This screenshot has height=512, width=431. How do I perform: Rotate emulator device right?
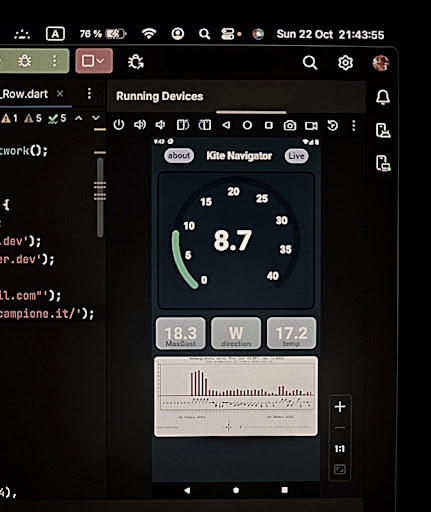pos(205,125)
